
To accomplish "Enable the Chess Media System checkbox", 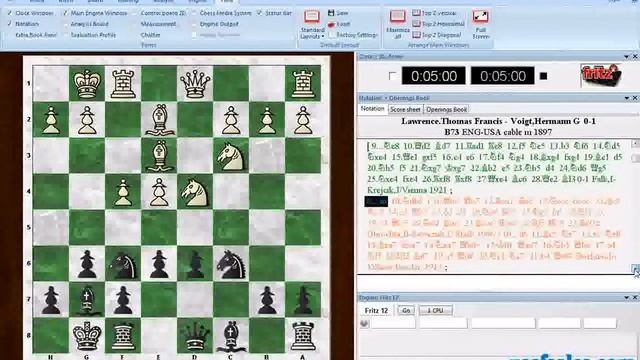I will [194, 13].
